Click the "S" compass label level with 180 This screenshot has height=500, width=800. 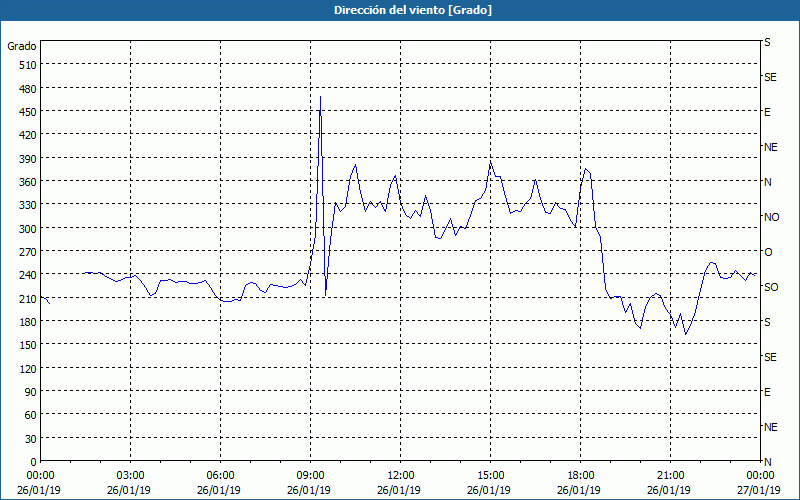tap(767, 322)
